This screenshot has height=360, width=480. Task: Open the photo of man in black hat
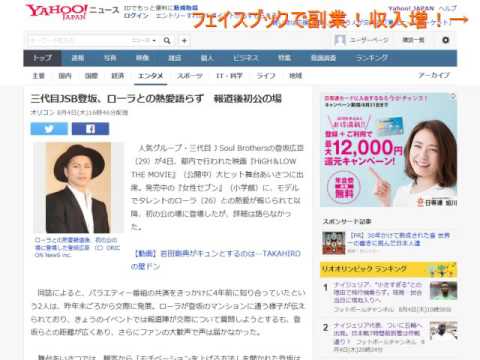[x=78, y=188]
